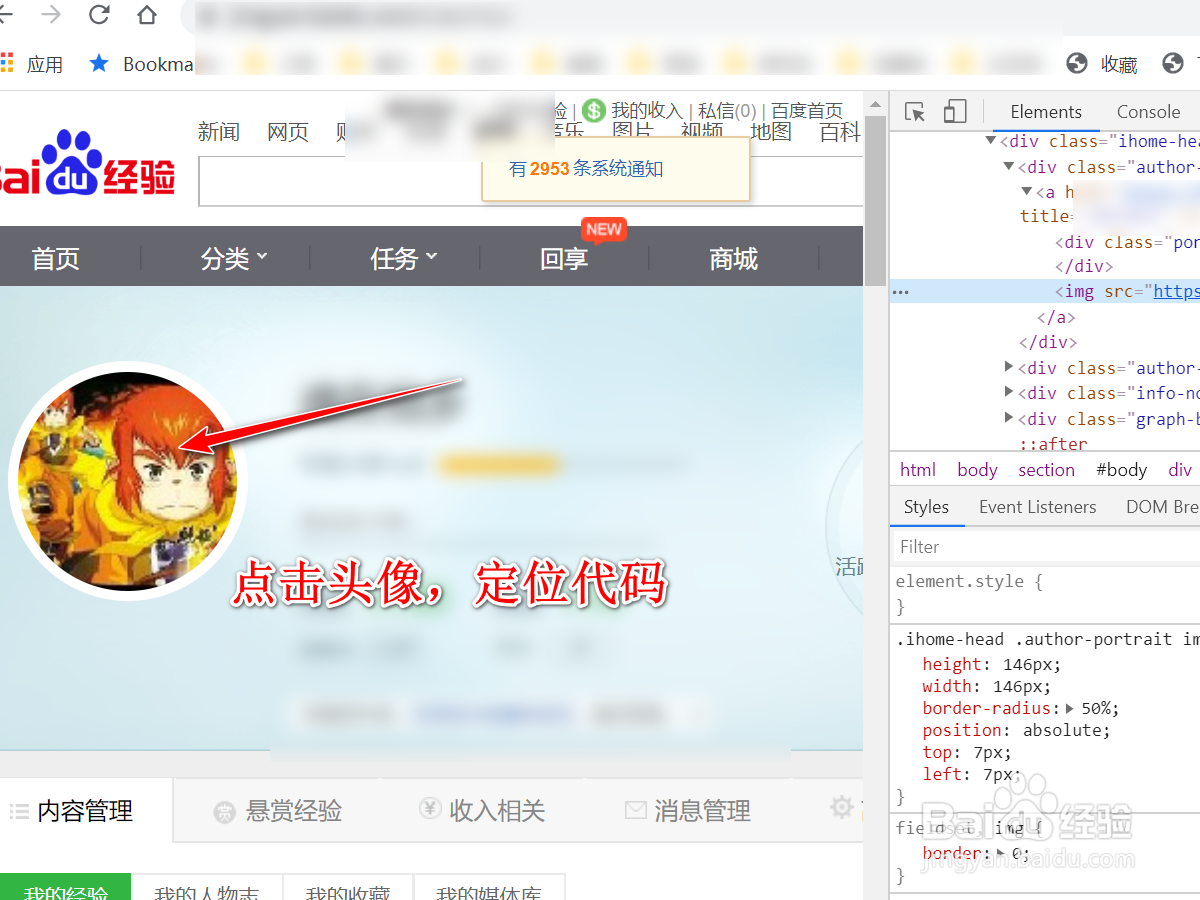
Task: Open the Apps grid shortcut
Action: coord(7,63)
